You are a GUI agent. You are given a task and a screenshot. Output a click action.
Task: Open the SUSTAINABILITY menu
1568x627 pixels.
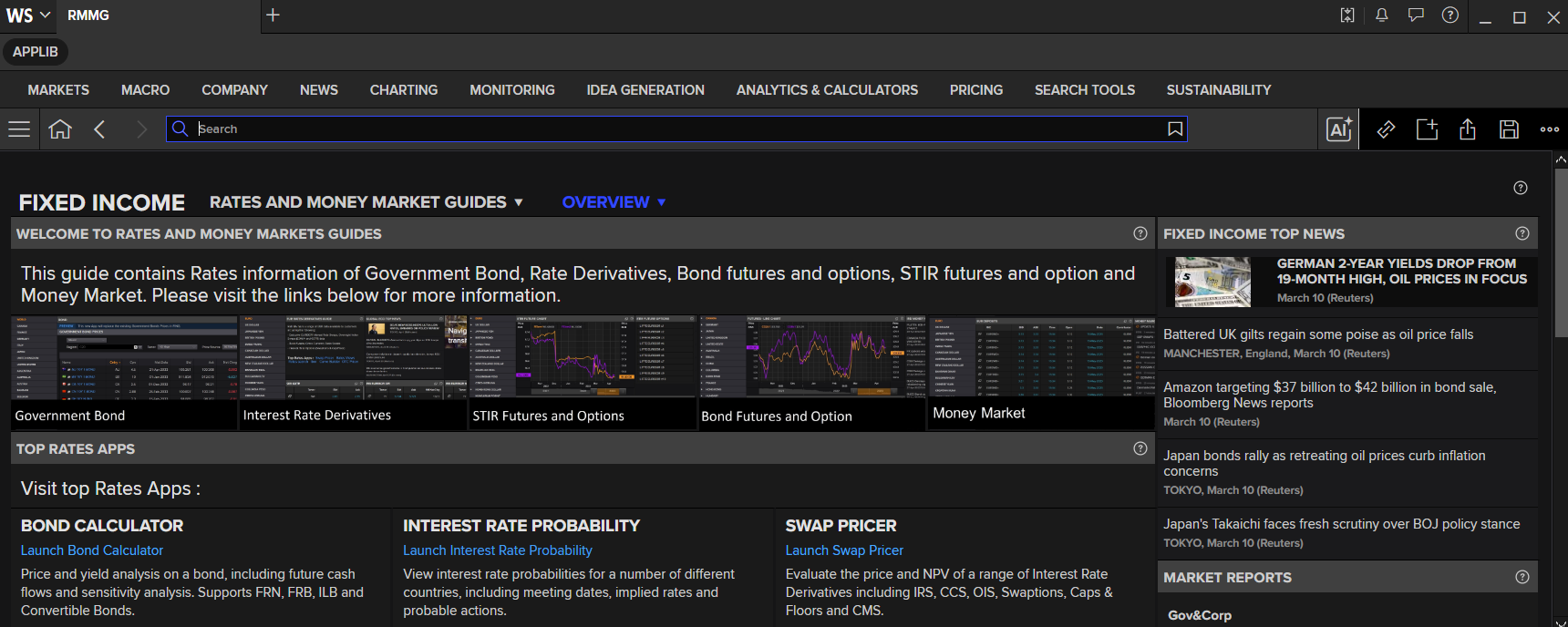pos(1219,90)
